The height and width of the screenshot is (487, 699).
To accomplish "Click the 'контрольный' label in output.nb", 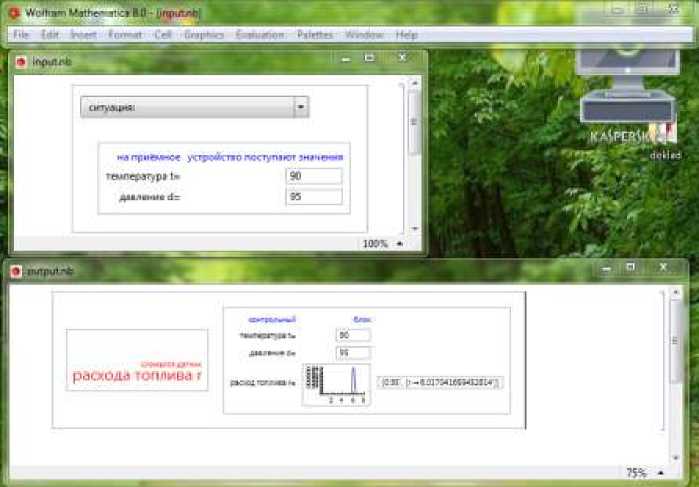I will click(271, 319).
